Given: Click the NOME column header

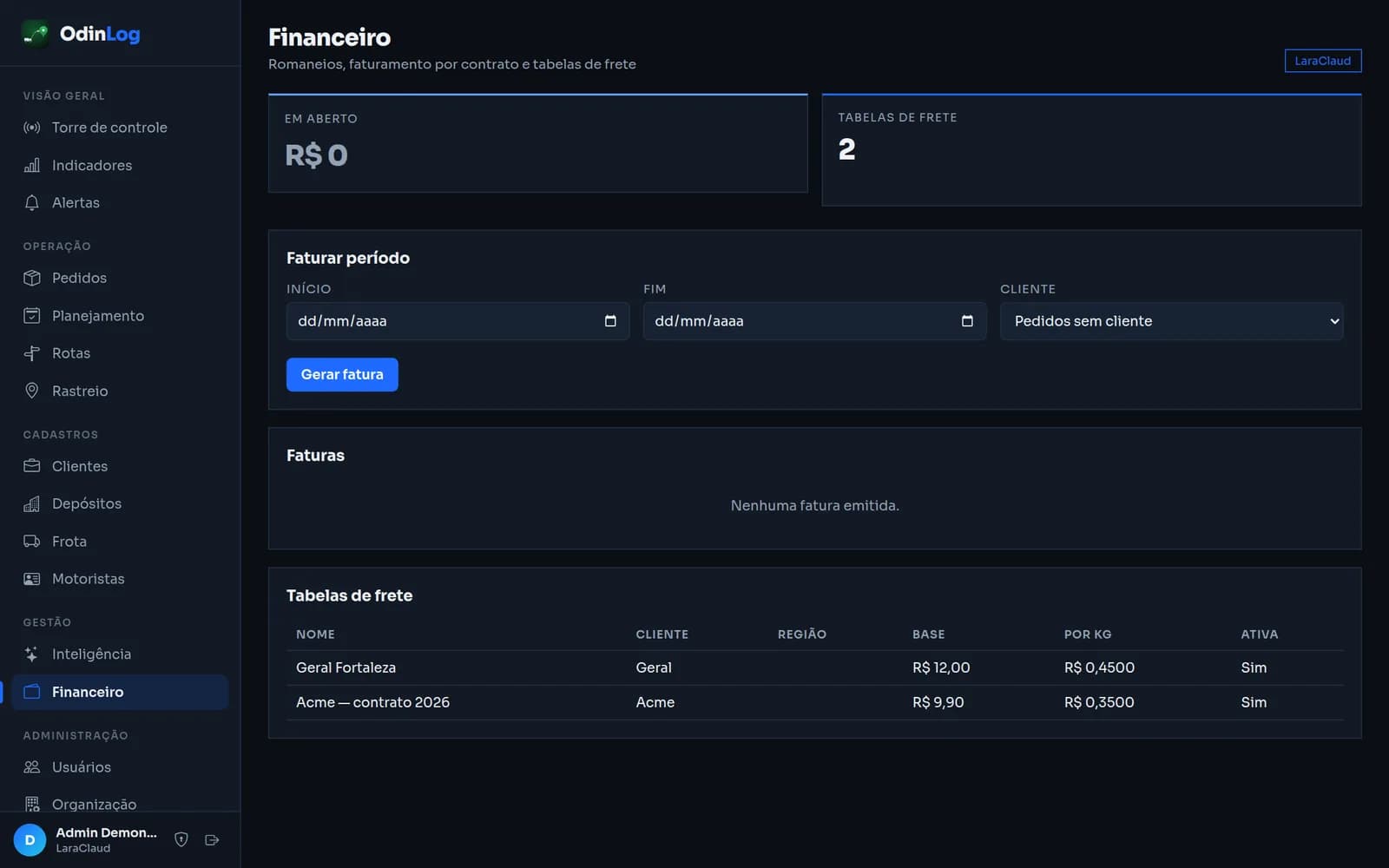Looking at the screenshot, I should pyautogui.click(x=315, y=635).
